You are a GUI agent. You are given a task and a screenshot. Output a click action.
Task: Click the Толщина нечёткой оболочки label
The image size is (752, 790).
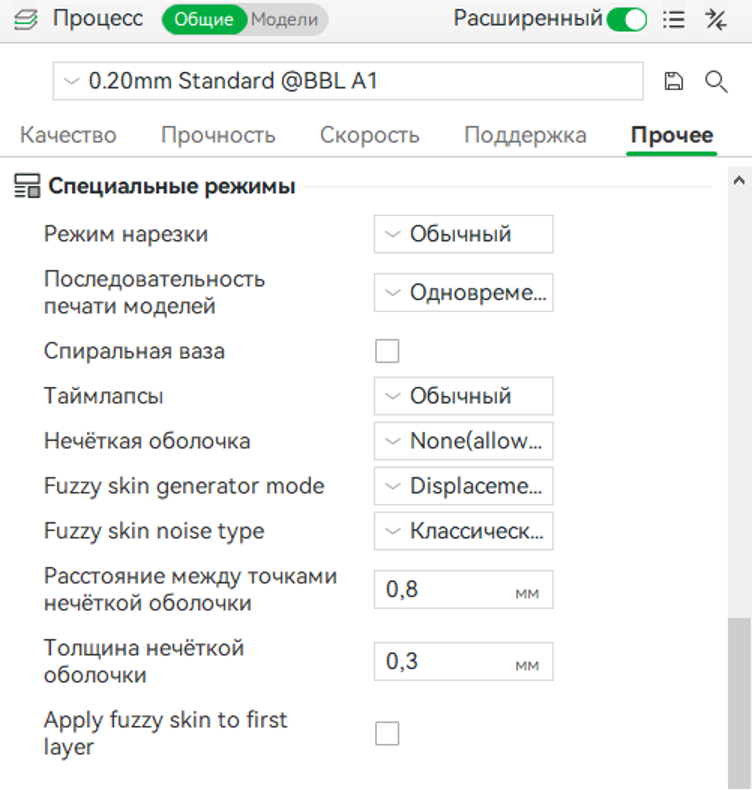coord(144,662)
